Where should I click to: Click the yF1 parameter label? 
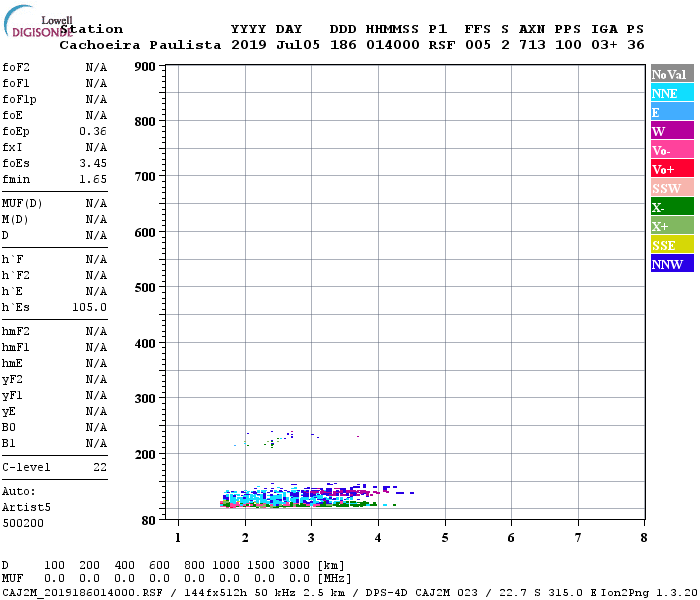(x=12, y=396)
